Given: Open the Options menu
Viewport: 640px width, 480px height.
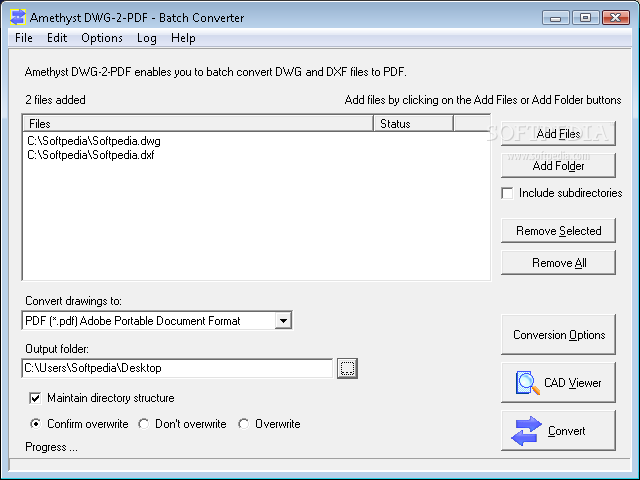Looking at the screenshot, I should click(102, 38).
